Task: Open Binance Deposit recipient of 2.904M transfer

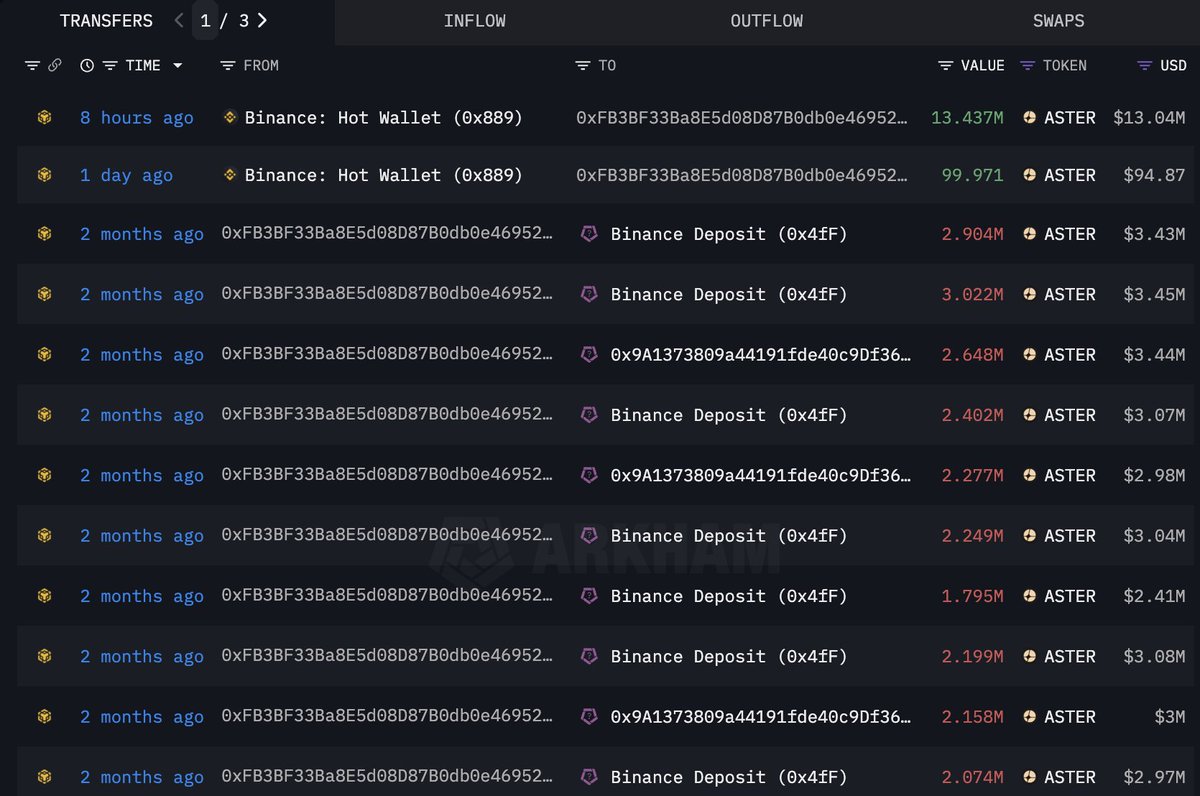Action: click(x=728, y=234)
